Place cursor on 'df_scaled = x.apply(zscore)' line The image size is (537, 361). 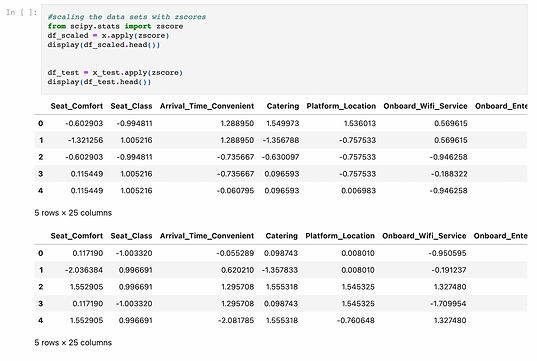tap(108, 36)
